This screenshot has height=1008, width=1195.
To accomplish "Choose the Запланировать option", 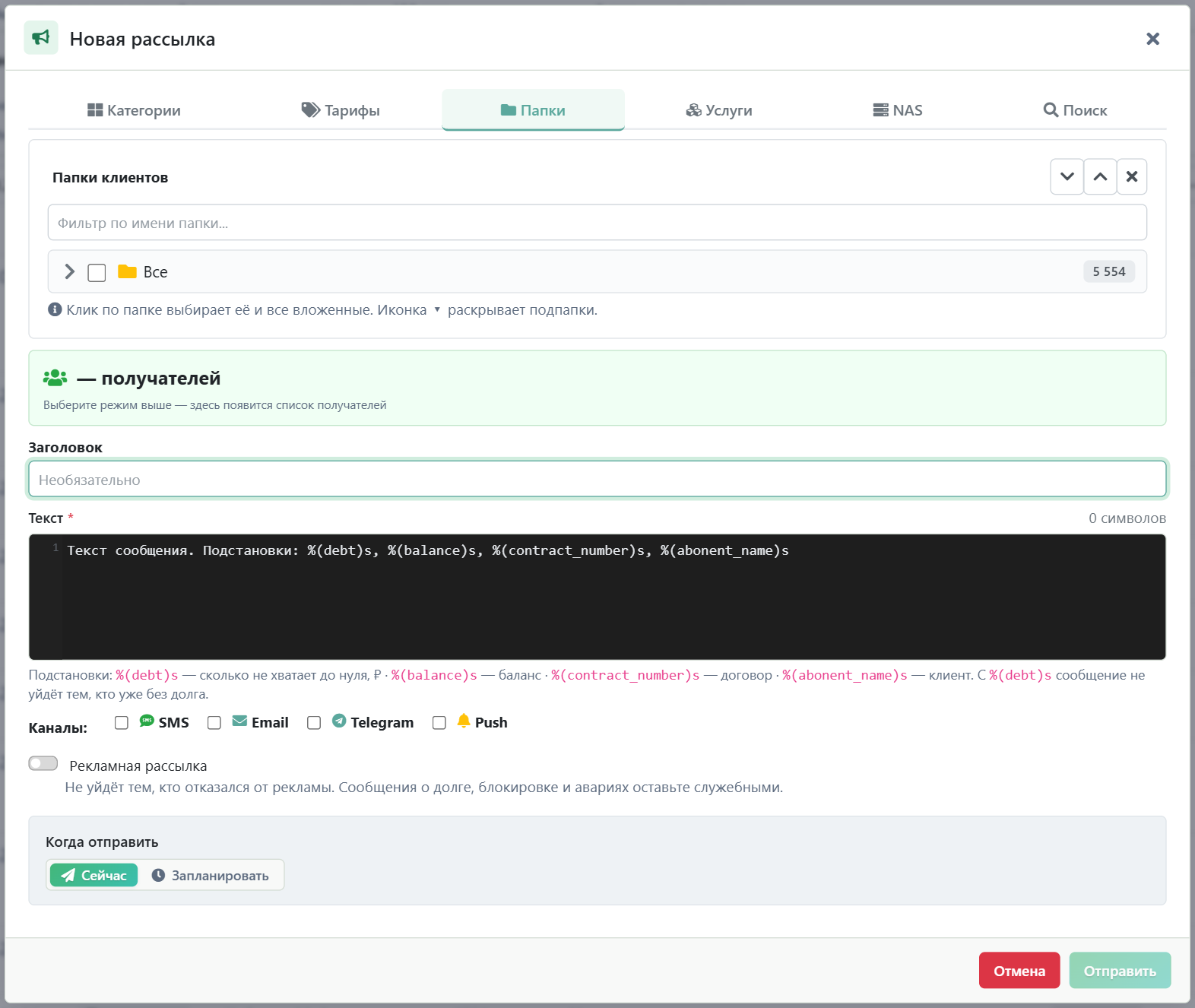I will [211, 875].
